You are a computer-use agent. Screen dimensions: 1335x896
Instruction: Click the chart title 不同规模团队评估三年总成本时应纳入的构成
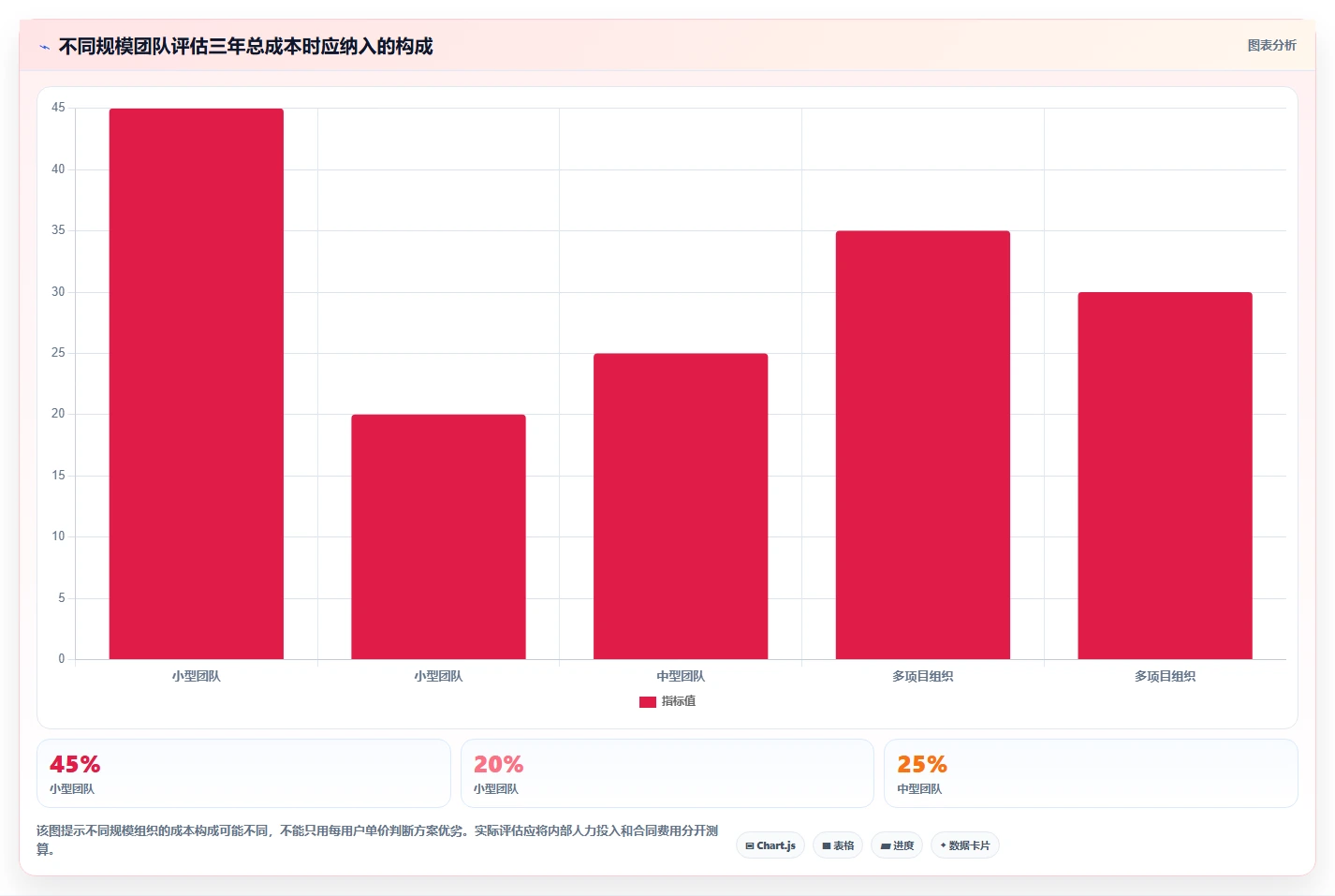[x=245, y=47]
